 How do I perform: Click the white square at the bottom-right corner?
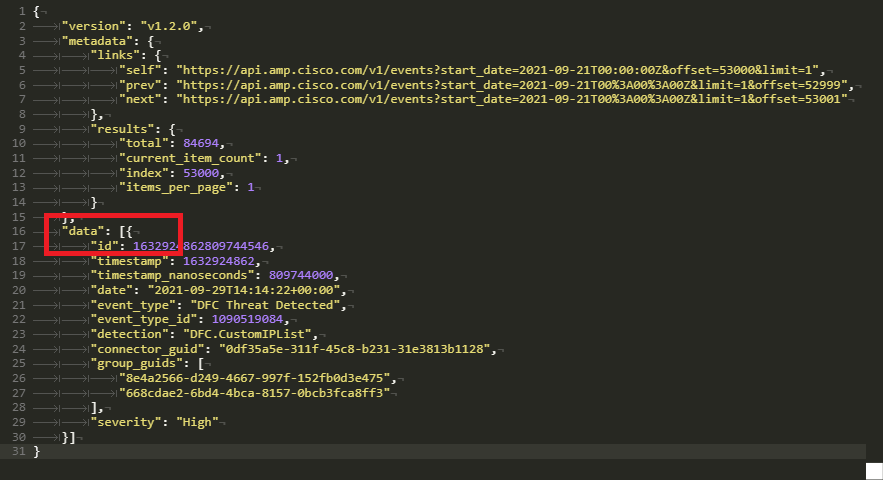pyautogui.click(x=873, y=470)
